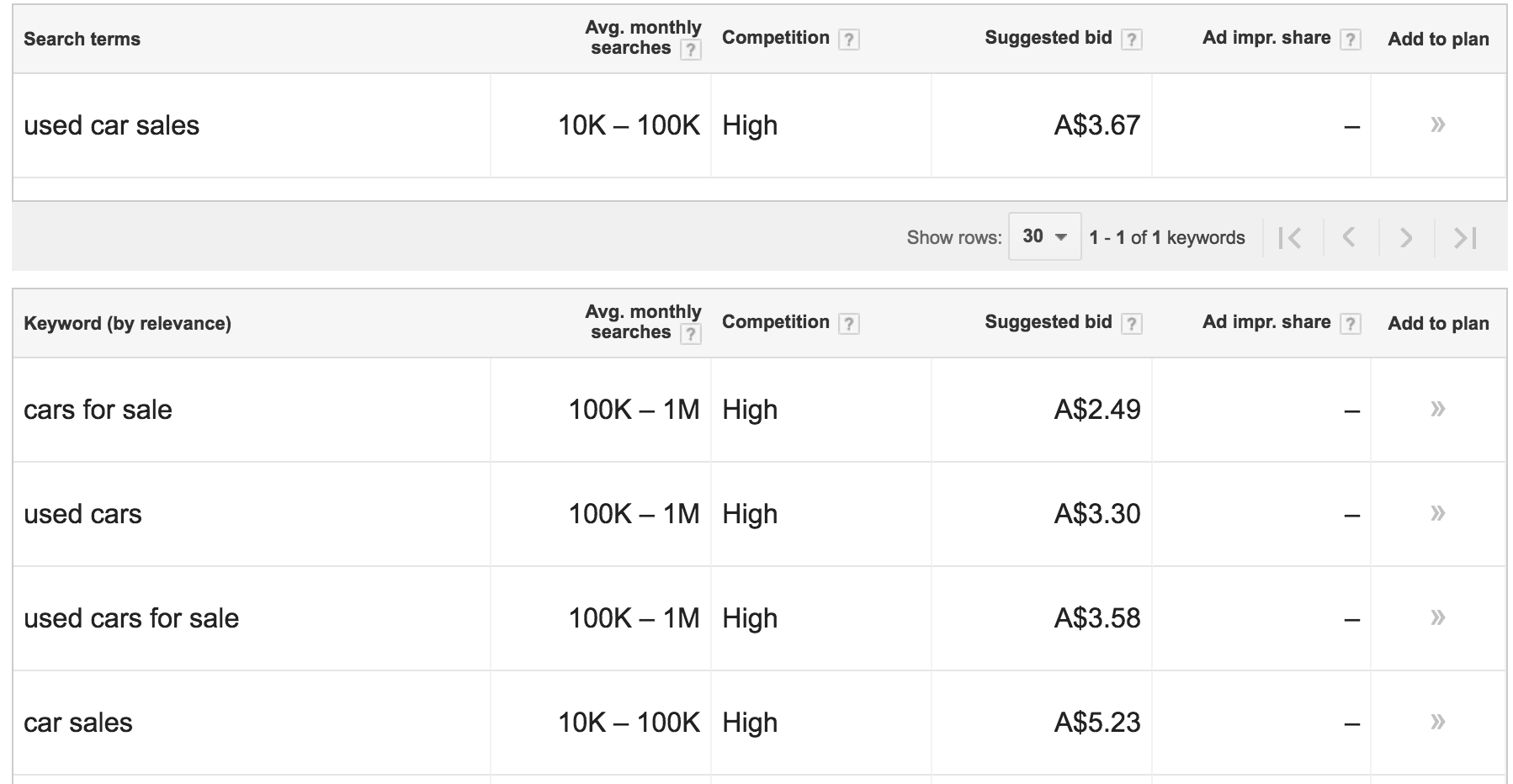The height and width of the screenshot is (784, 1513).
Task: Sort by Search terms column header
Action: tap(82, 39)
